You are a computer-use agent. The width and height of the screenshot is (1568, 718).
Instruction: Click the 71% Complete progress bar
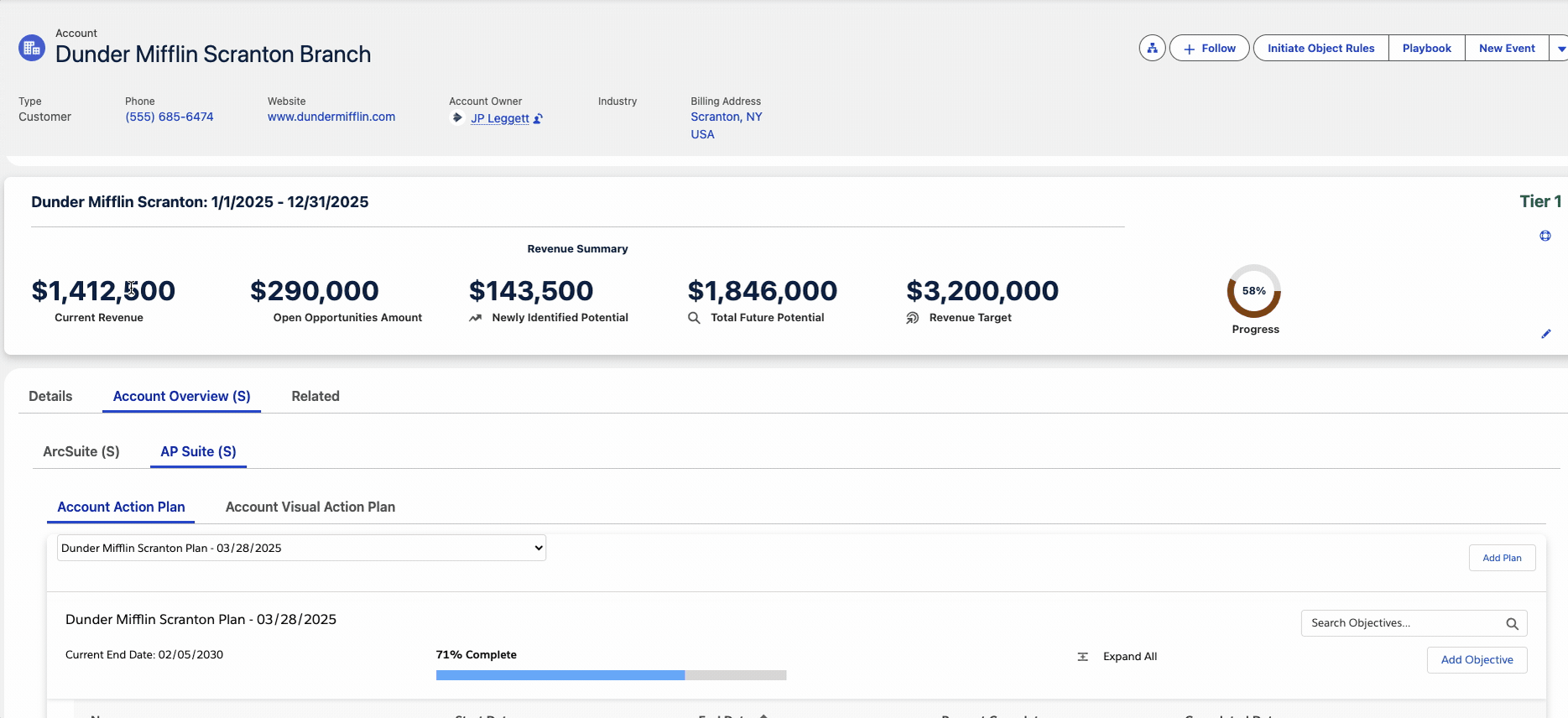(x=611, y=675)
